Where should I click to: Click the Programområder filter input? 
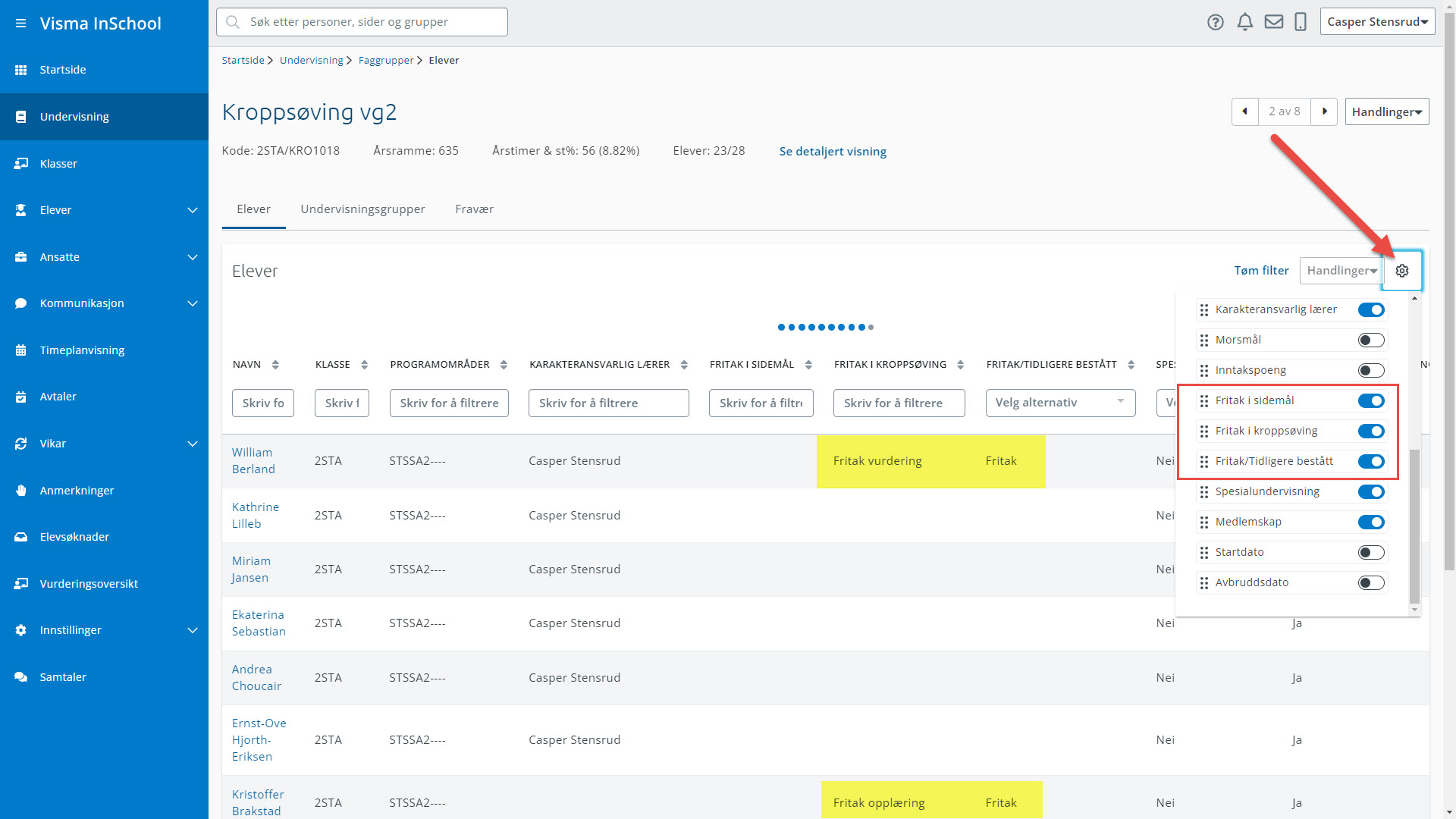449,403
